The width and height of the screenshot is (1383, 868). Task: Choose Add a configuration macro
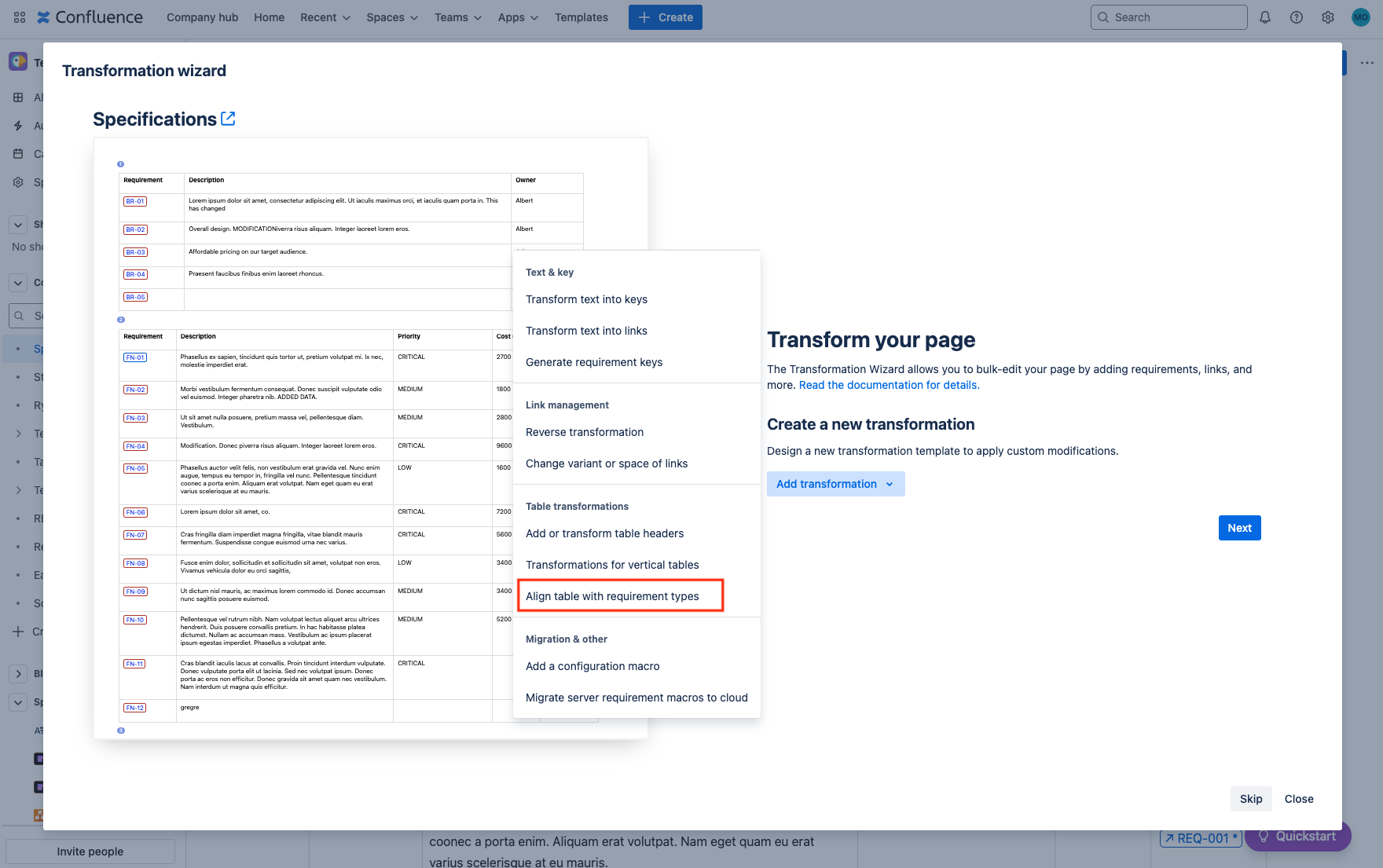point(592,665)
